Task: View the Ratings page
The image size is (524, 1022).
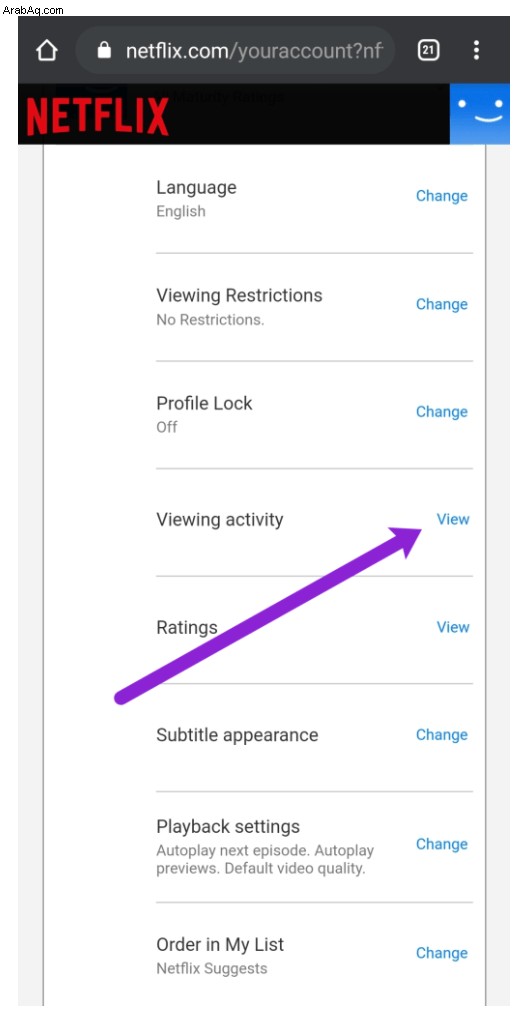Action: click(453, 627)
